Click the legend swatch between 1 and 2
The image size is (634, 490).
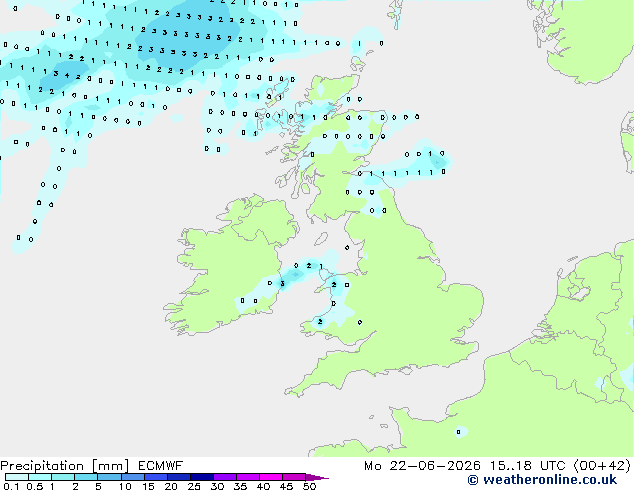coord(63,477)
